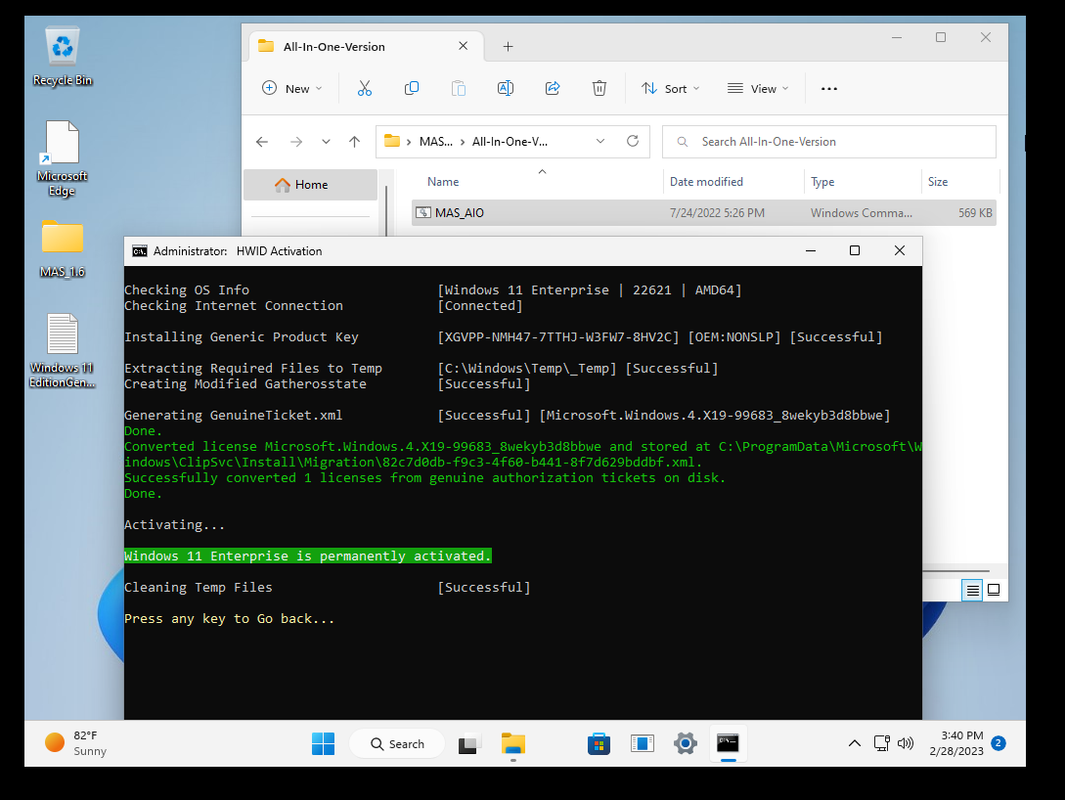1065x800 pixels.
Task: Click 'Press any key to Go back...' text
Action: point(229,619)
